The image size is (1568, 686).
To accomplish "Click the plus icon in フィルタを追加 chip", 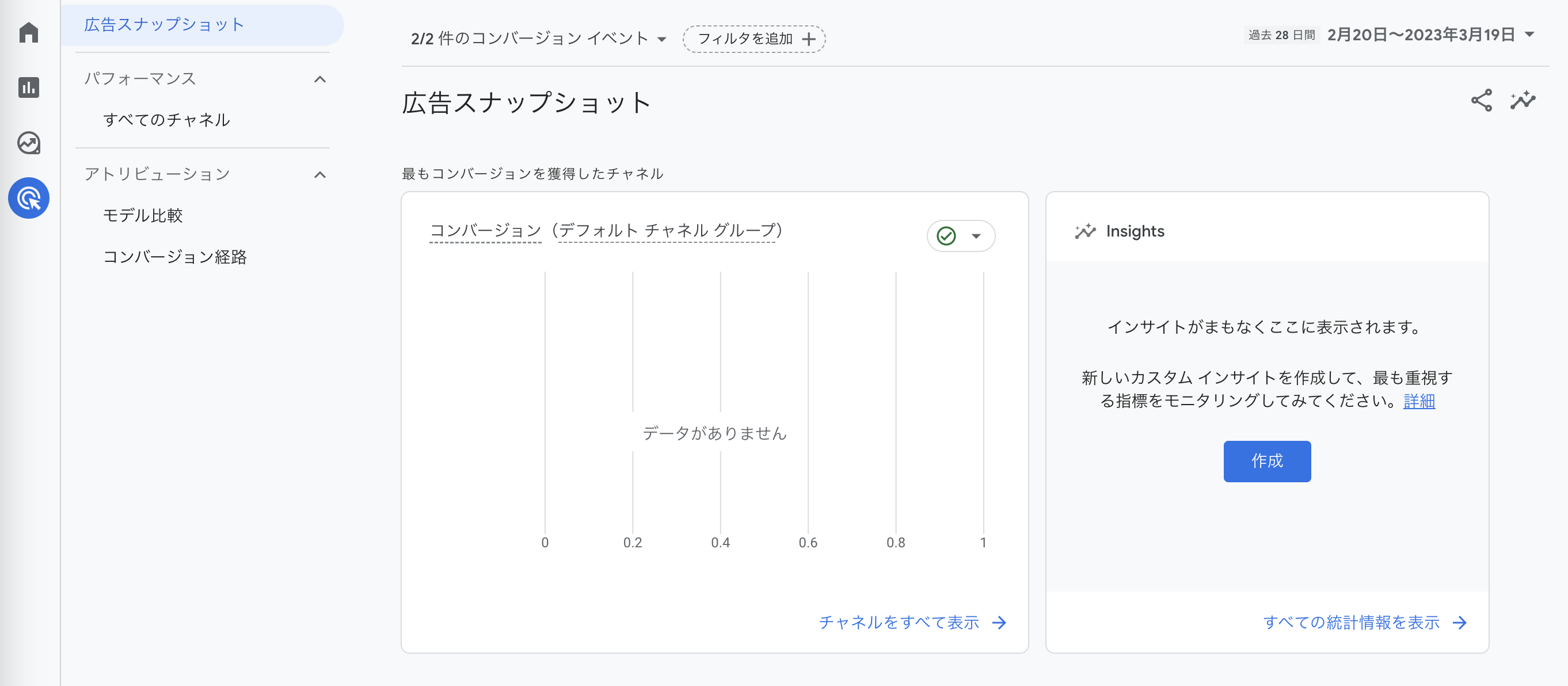I will click(808, 40).
